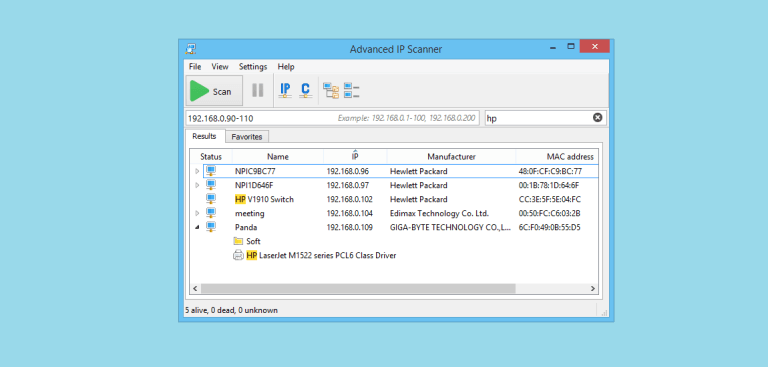Image resolution: width=768 pixels, height=367 pixels.
Task: Select the meeting device name
Action: tap(250, 213)
